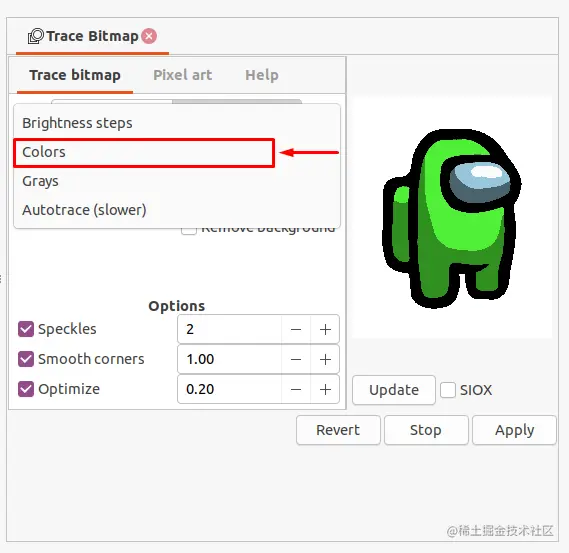Viewport: 569px width, 553px height.
Task: Decrease the Speckles value with minus
Action: [x=296, y=329]
